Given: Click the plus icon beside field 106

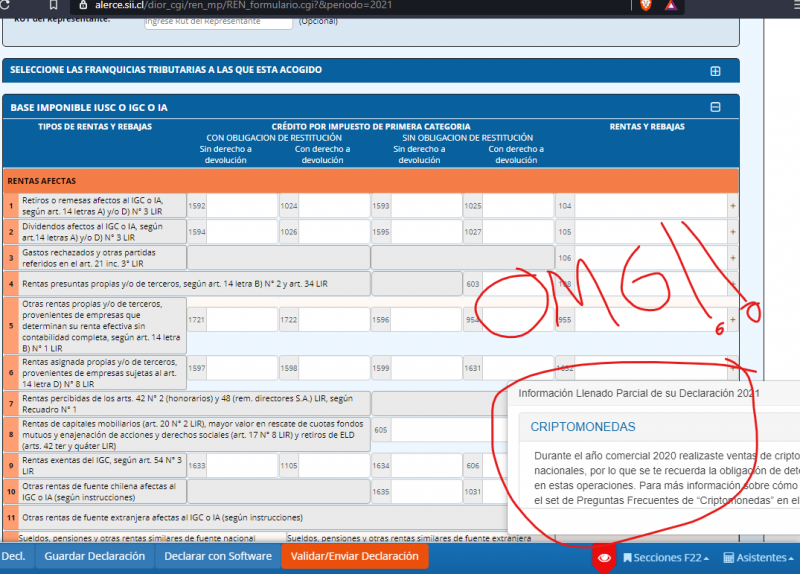Looking at the screenshot, I should pyautogui.click(x=732, y=258).
